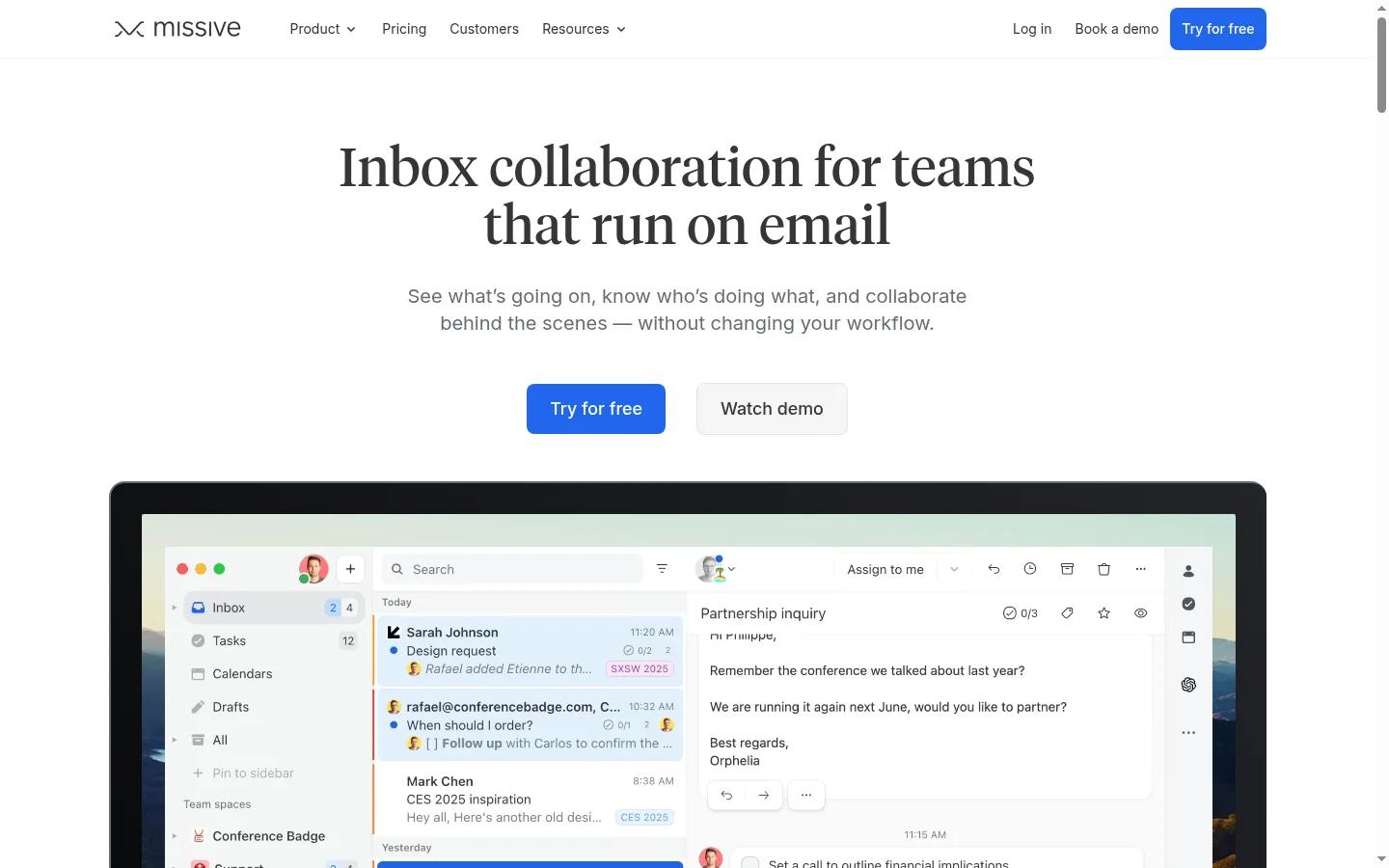Open the contacts person icon in right rail
Image resolution: width=1389 pixels, height=868 pixels.
click(x=1188, y=571)
